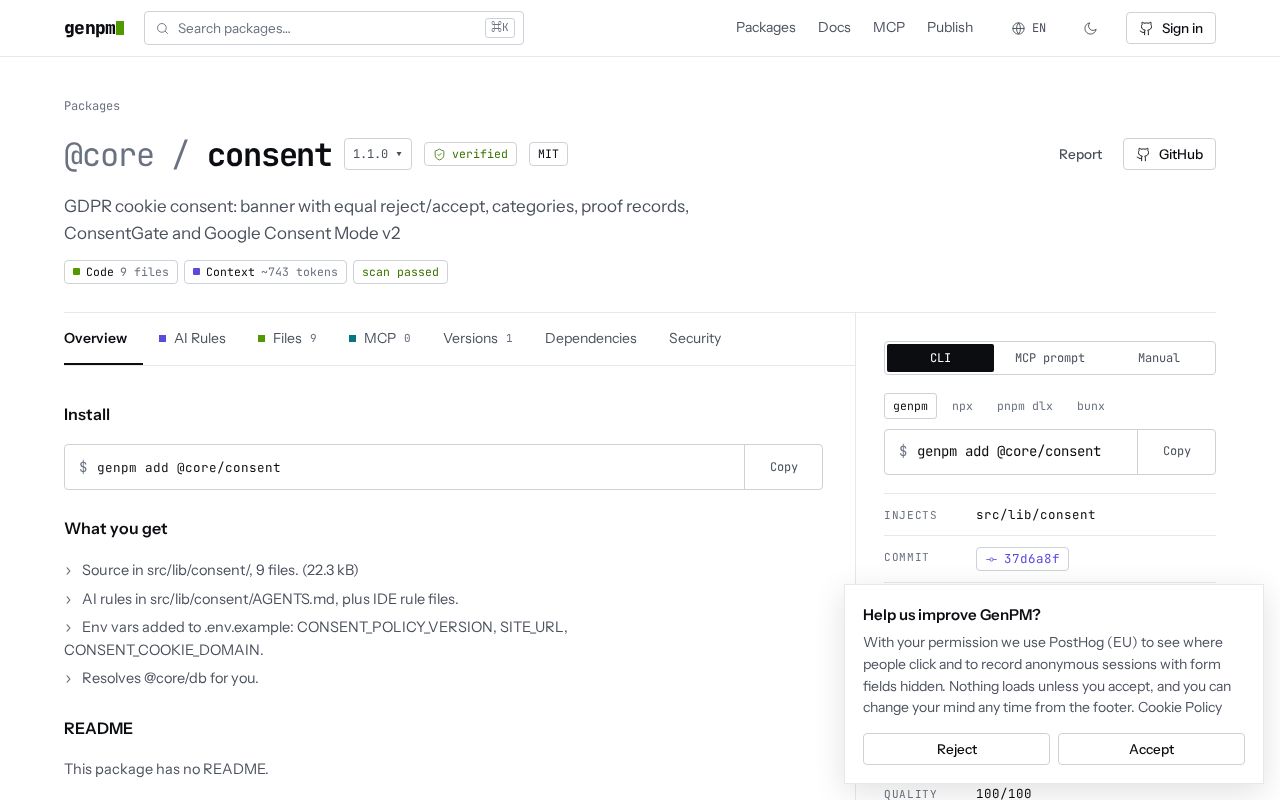Click the MIT license badge

[548, 154]
